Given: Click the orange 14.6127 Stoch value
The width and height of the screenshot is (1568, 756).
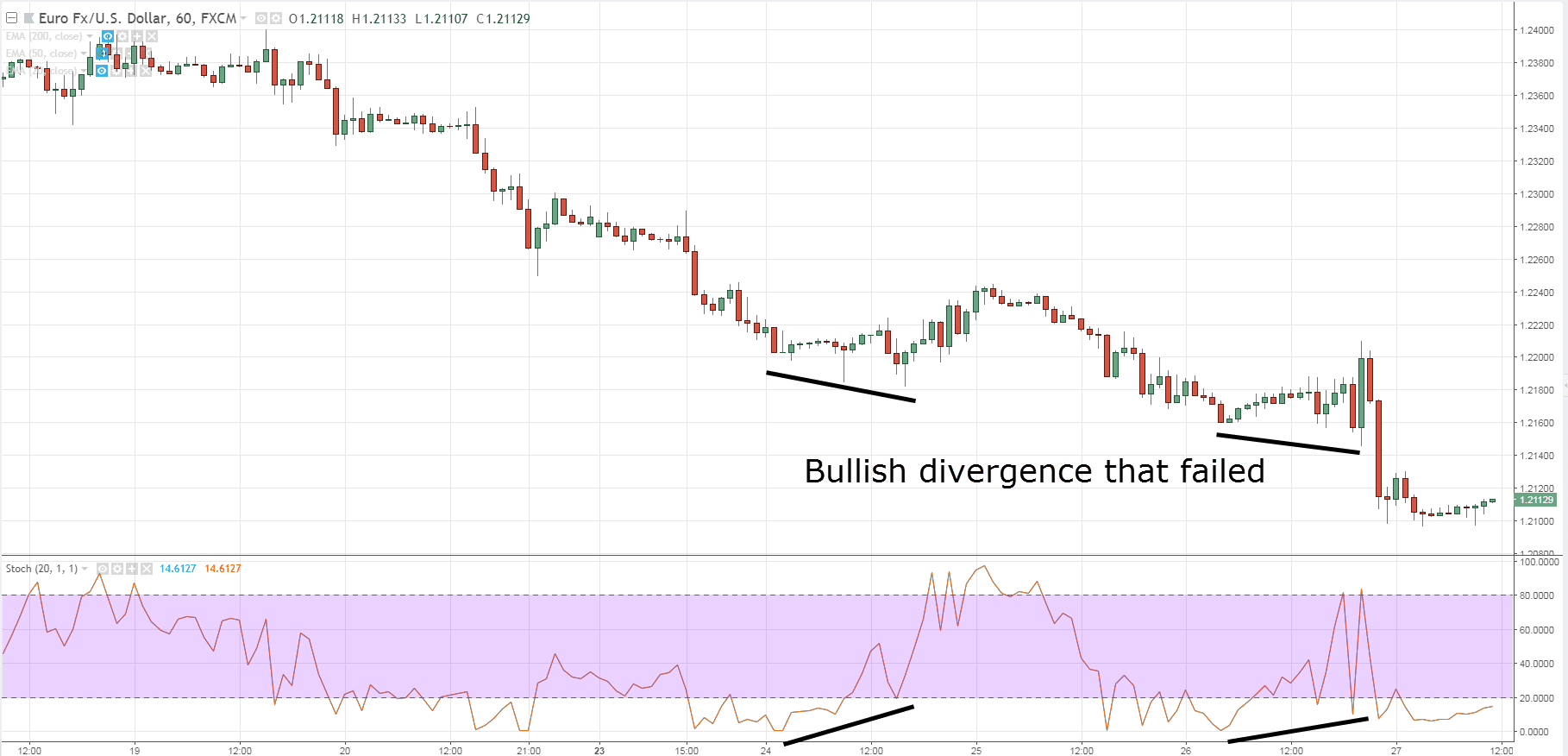Looking at the screenshot, I should [223, 569].
